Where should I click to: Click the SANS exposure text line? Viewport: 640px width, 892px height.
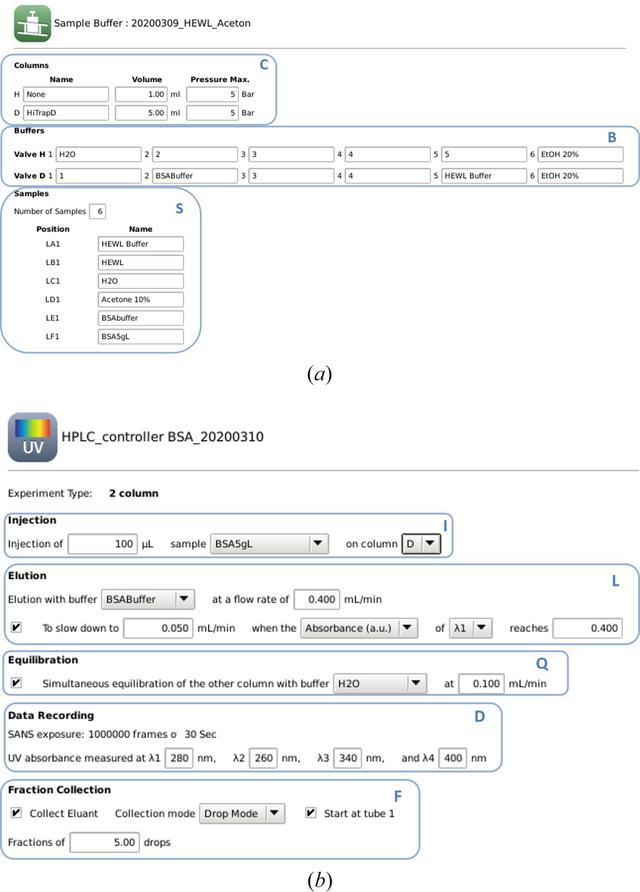click(112, 734)
